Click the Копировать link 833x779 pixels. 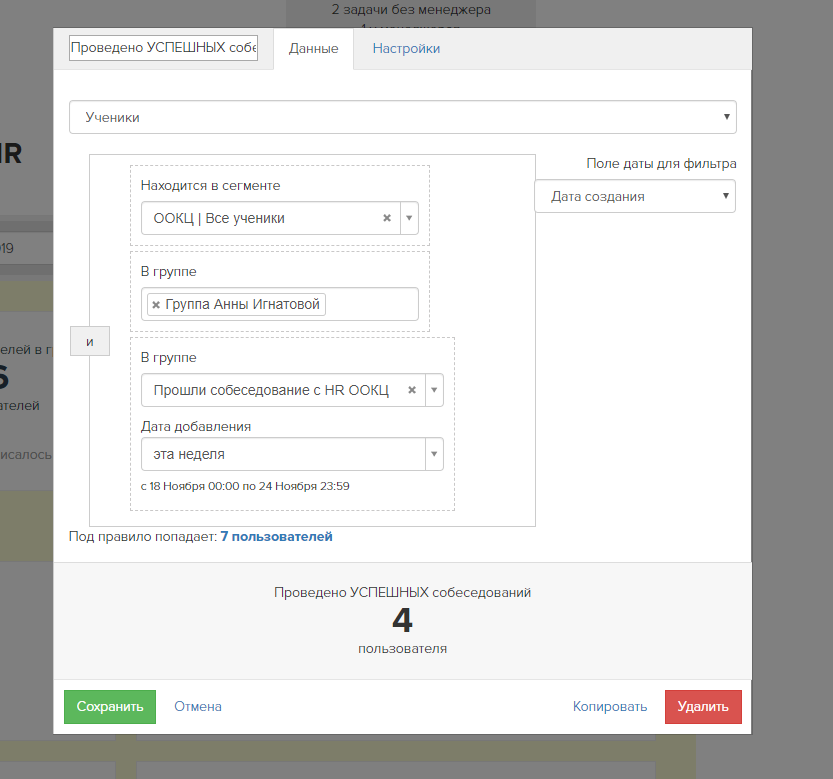(x=610, y=707)
